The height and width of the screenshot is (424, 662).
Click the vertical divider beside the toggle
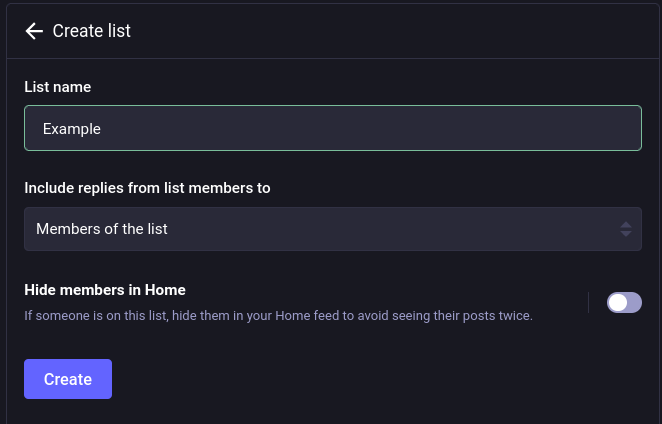(x=588, y=302)
